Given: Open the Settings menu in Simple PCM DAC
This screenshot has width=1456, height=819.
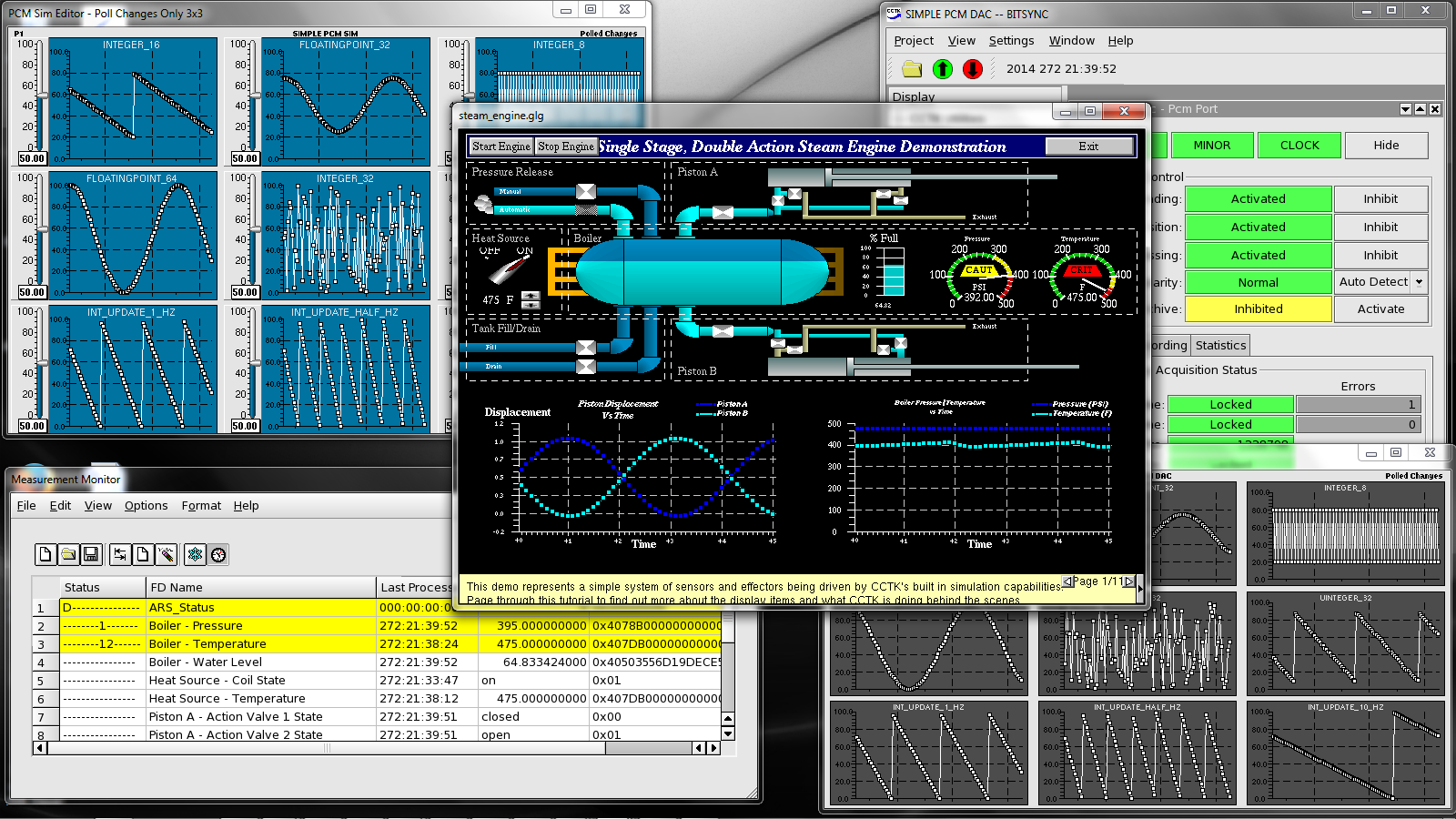Looking at the screenshot, I should point(1011,41).
